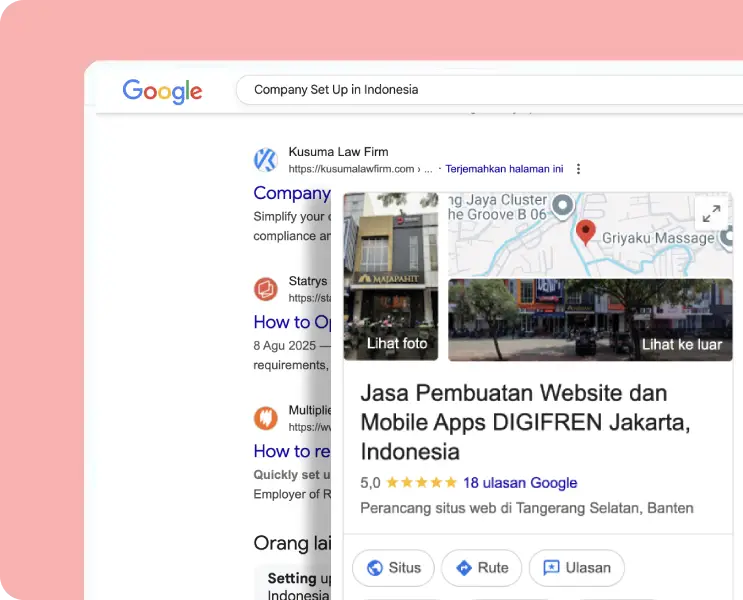This screenshot has height=600, width=743.
Task: Click the red location pin on the map
Action: pyautogui.click(x=586, y=232)
